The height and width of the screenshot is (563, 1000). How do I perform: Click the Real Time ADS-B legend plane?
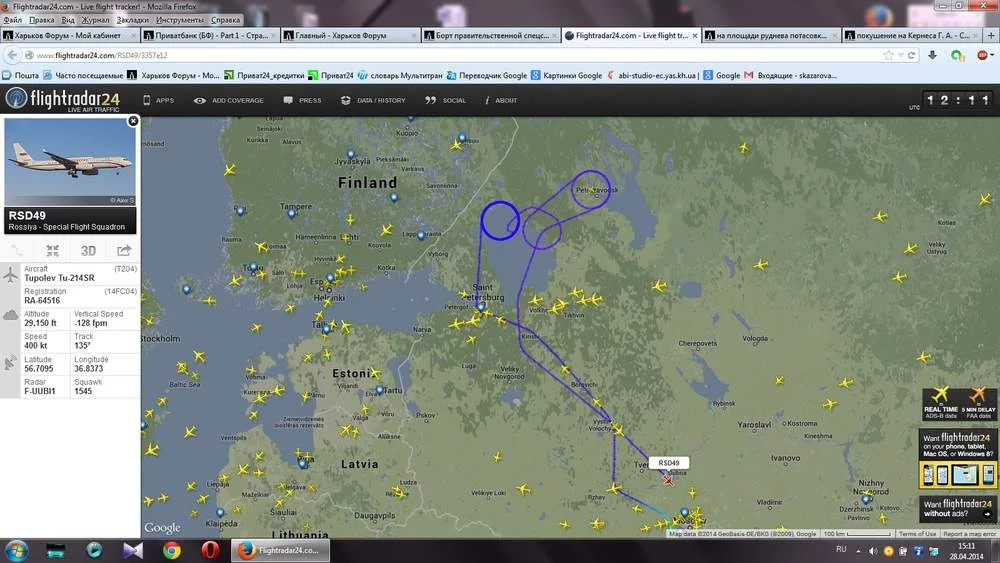941,395
